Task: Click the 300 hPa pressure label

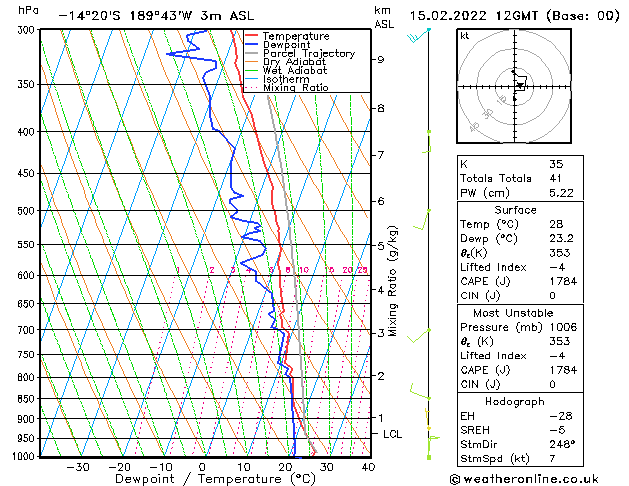Action: (x=28, y=30)
